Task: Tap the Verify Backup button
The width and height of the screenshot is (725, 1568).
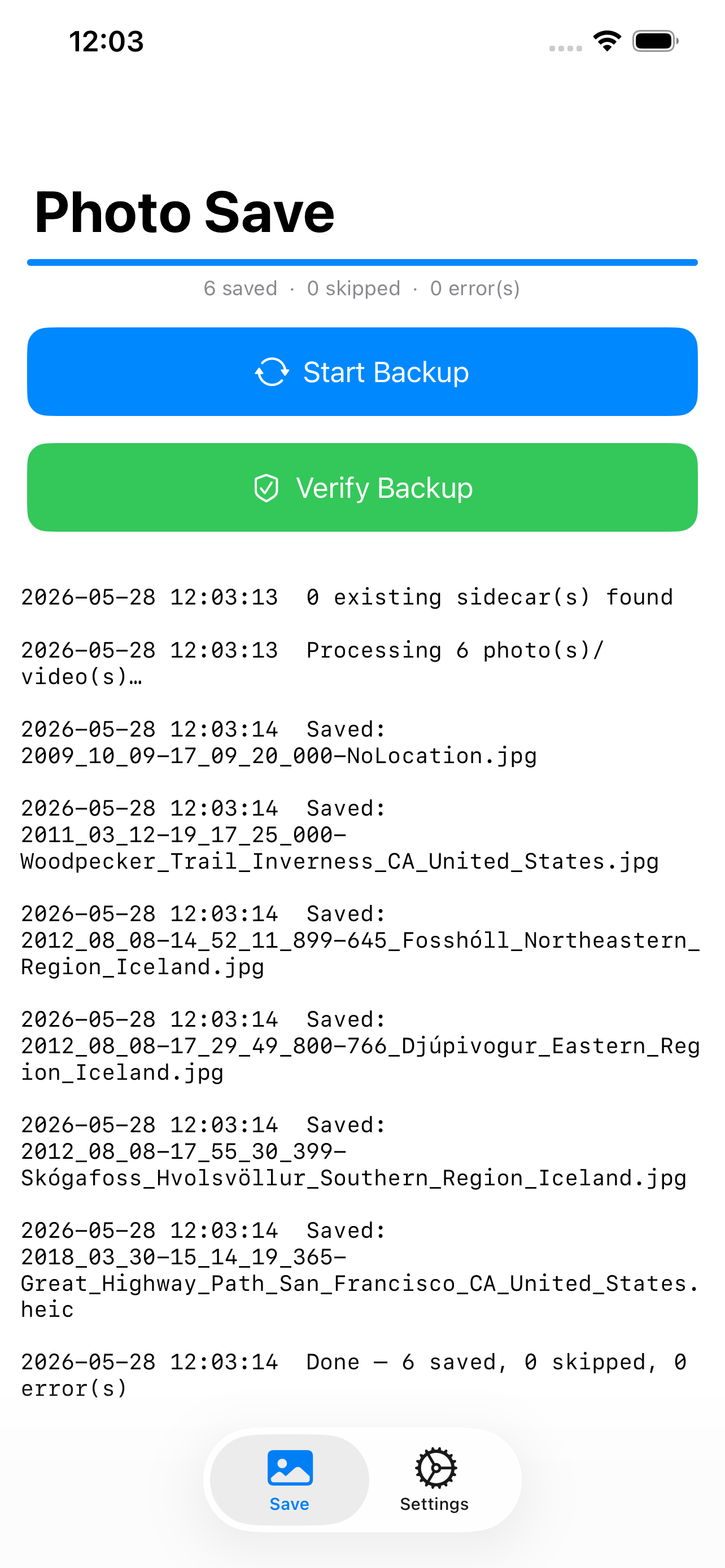Action: (362, 488)
